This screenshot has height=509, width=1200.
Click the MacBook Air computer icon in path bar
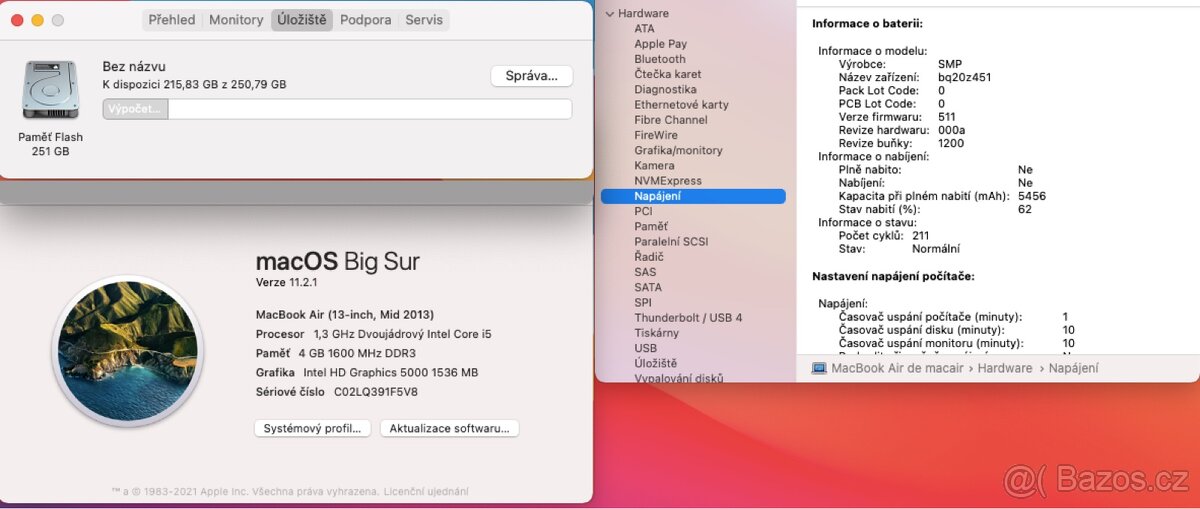click(x=820, y=368)
